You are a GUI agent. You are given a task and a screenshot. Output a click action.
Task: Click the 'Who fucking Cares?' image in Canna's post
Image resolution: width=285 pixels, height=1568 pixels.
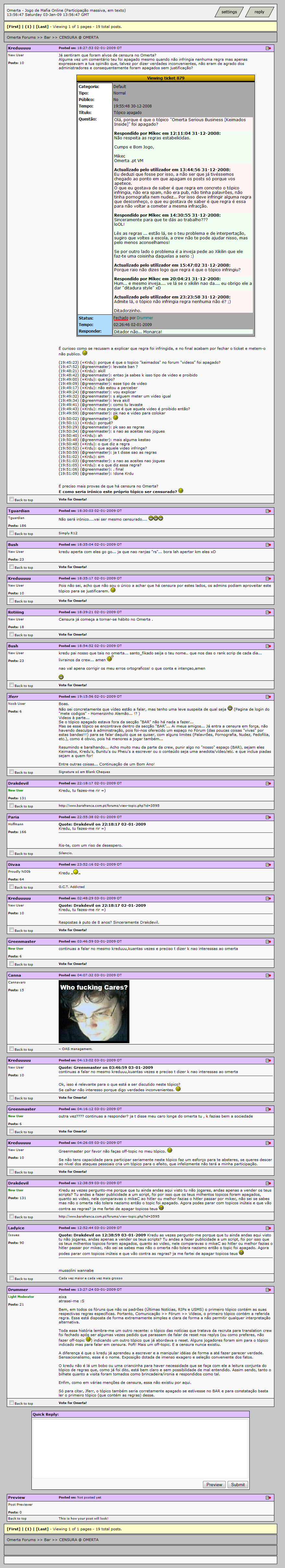click(94, 1011)
